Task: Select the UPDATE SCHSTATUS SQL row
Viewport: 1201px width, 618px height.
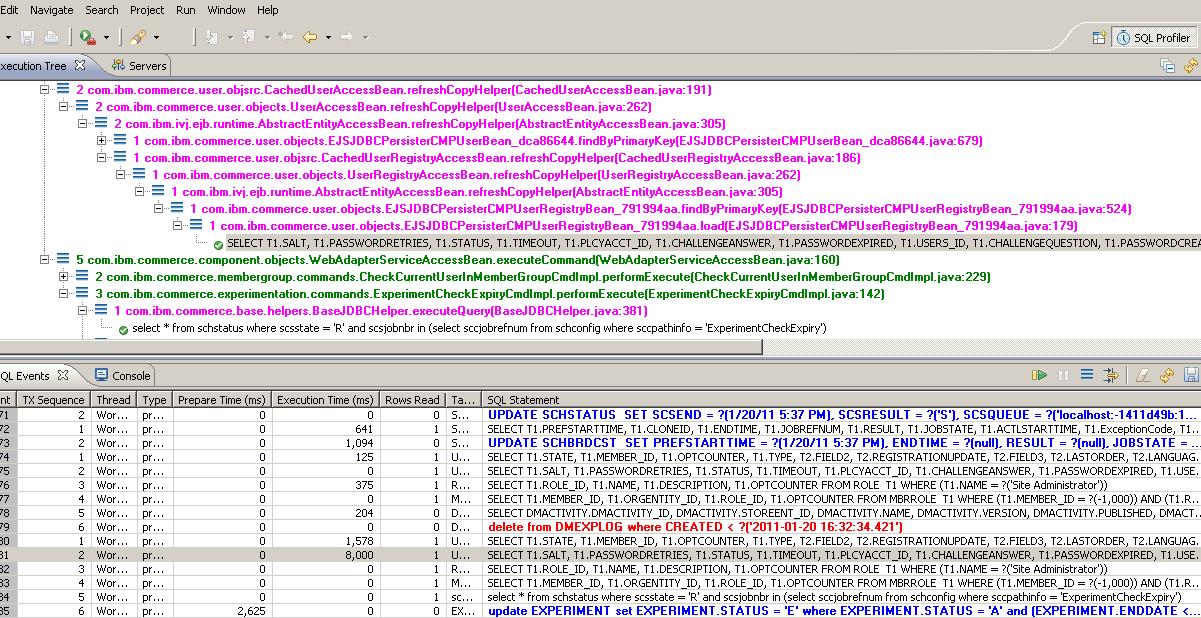Action: click(600, 414)
